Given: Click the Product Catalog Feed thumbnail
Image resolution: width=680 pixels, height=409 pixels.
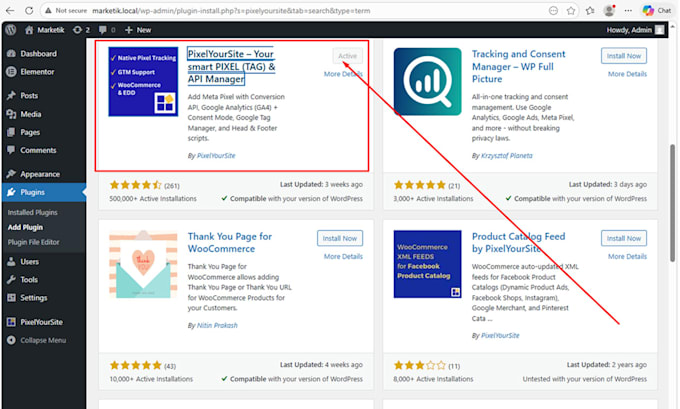Looking at the screenshot, I should [x=428, y=264].
